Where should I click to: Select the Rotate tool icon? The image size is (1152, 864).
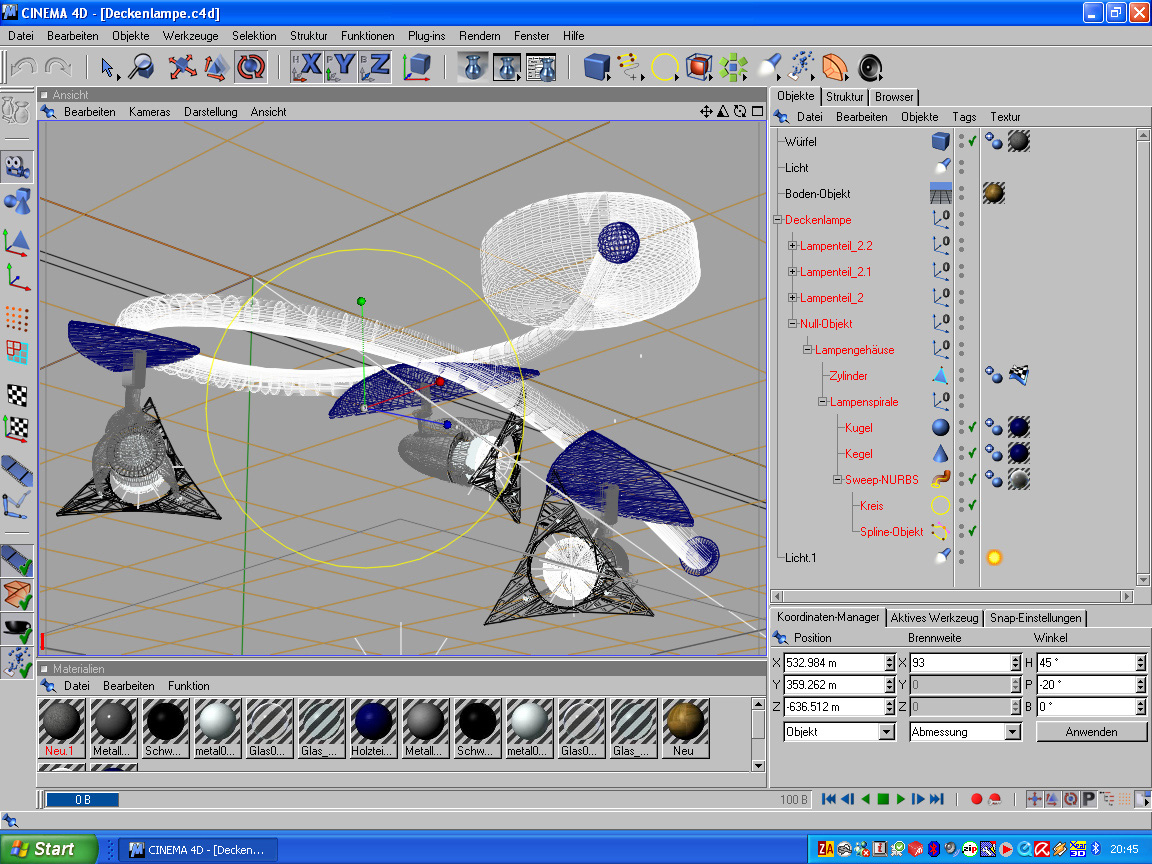251,67
